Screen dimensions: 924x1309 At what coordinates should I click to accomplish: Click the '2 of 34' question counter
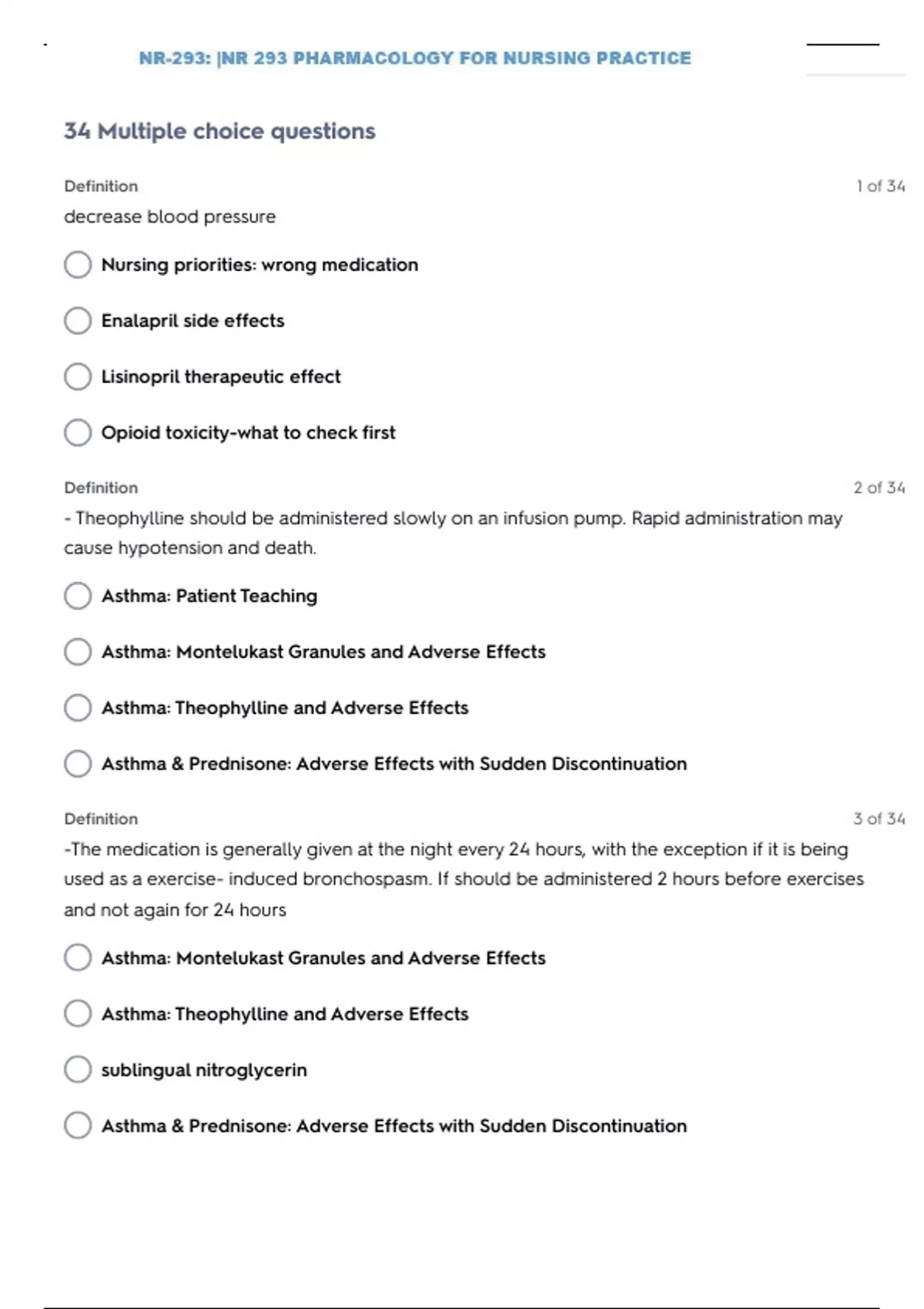(879, 488)
